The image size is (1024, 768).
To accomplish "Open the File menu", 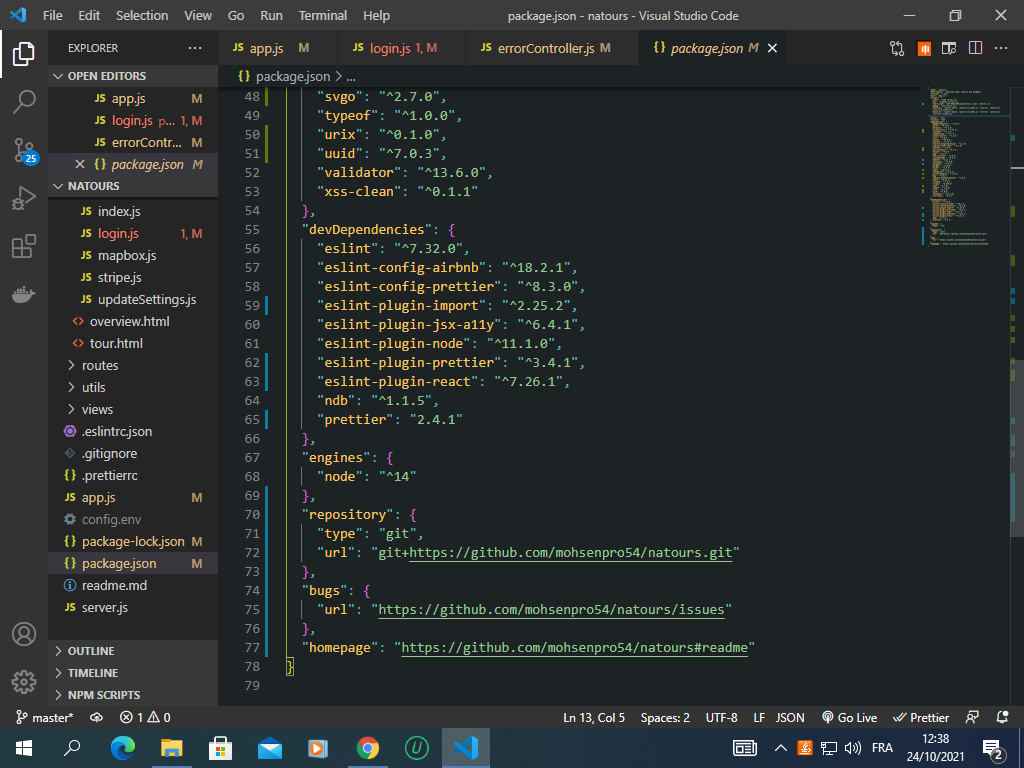I will tap(53, 15).
